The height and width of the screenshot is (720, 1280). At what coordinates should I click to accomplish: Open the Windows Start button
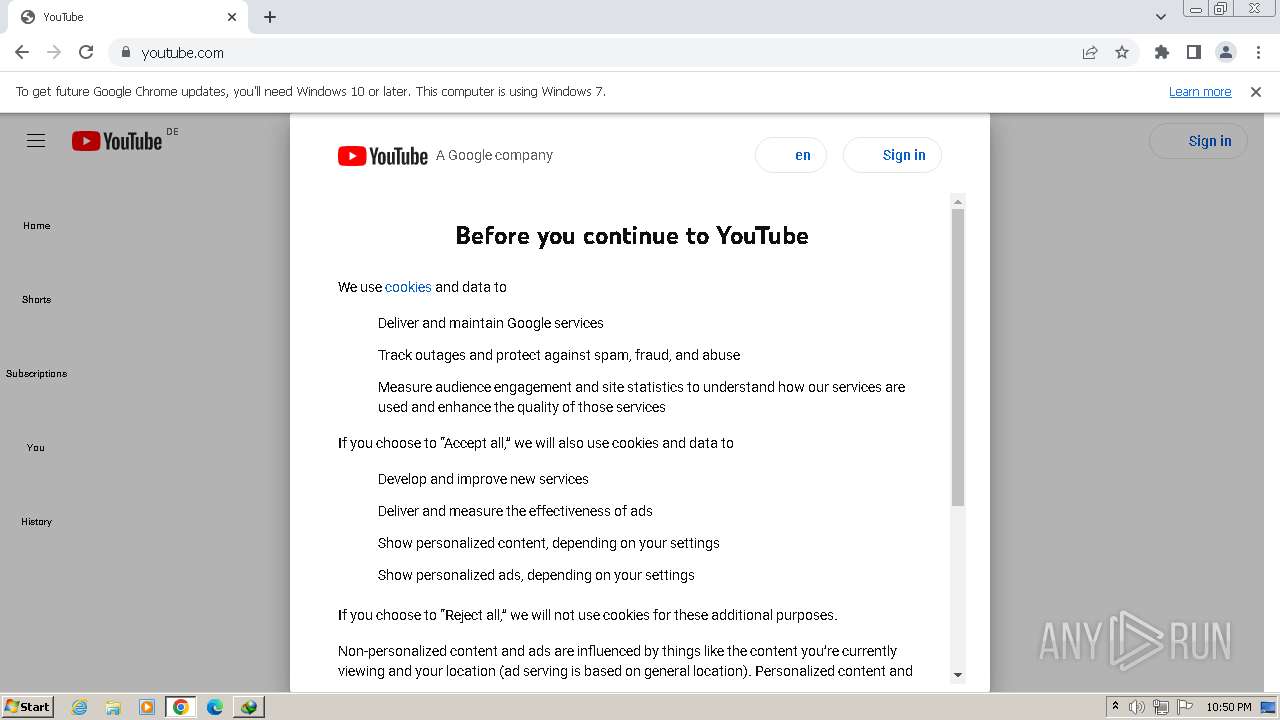click(27, 707)
